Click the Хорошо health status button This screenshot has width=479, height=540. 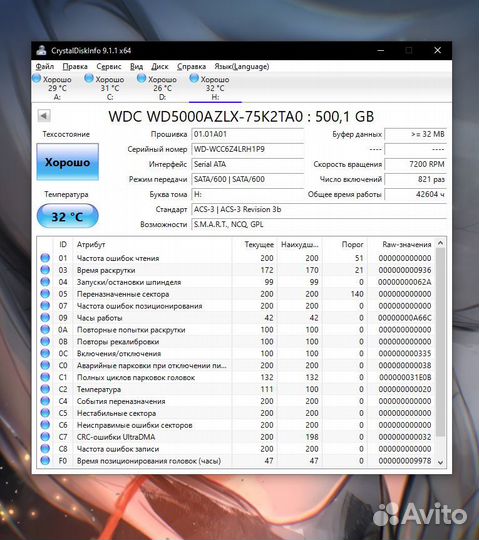point(67,162)
